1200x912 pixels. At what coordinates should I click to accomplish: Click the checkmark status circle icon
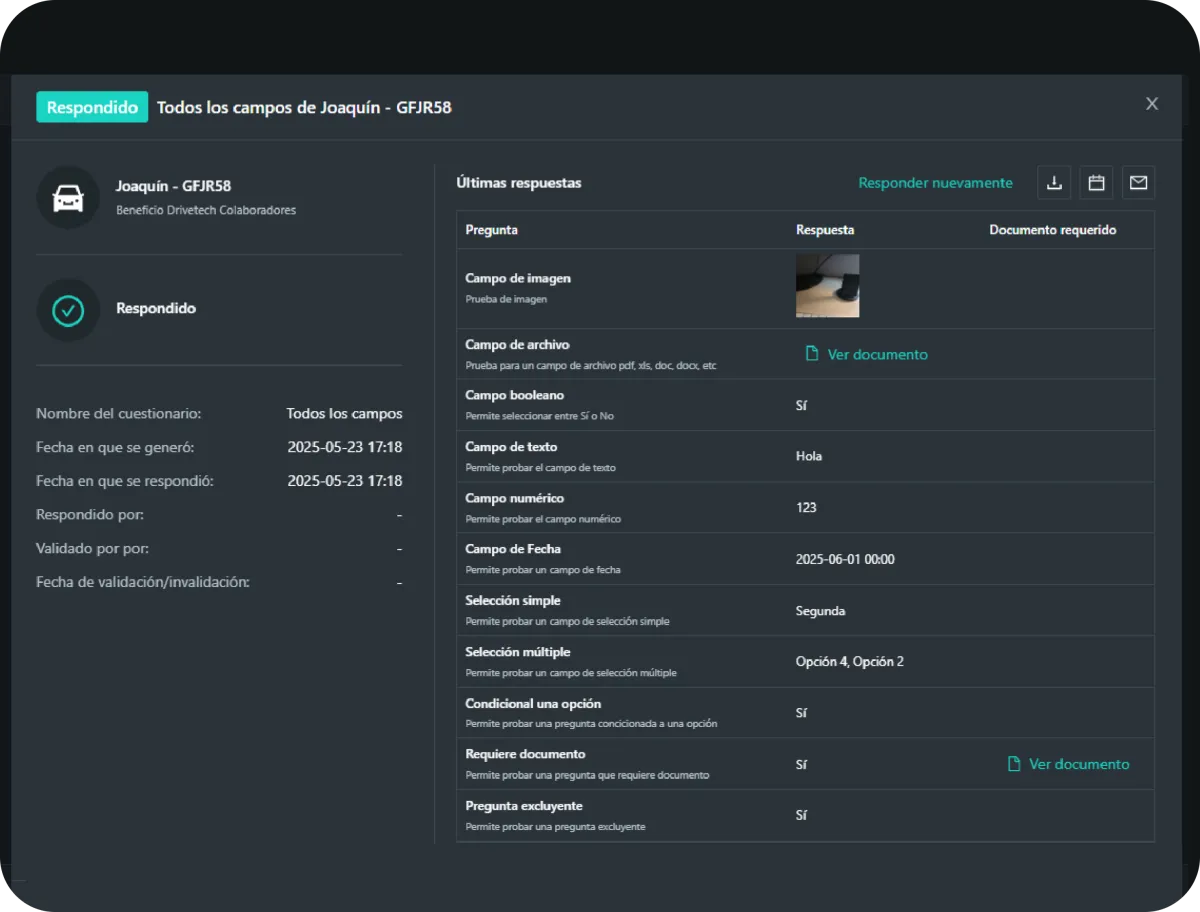(68, 310)
